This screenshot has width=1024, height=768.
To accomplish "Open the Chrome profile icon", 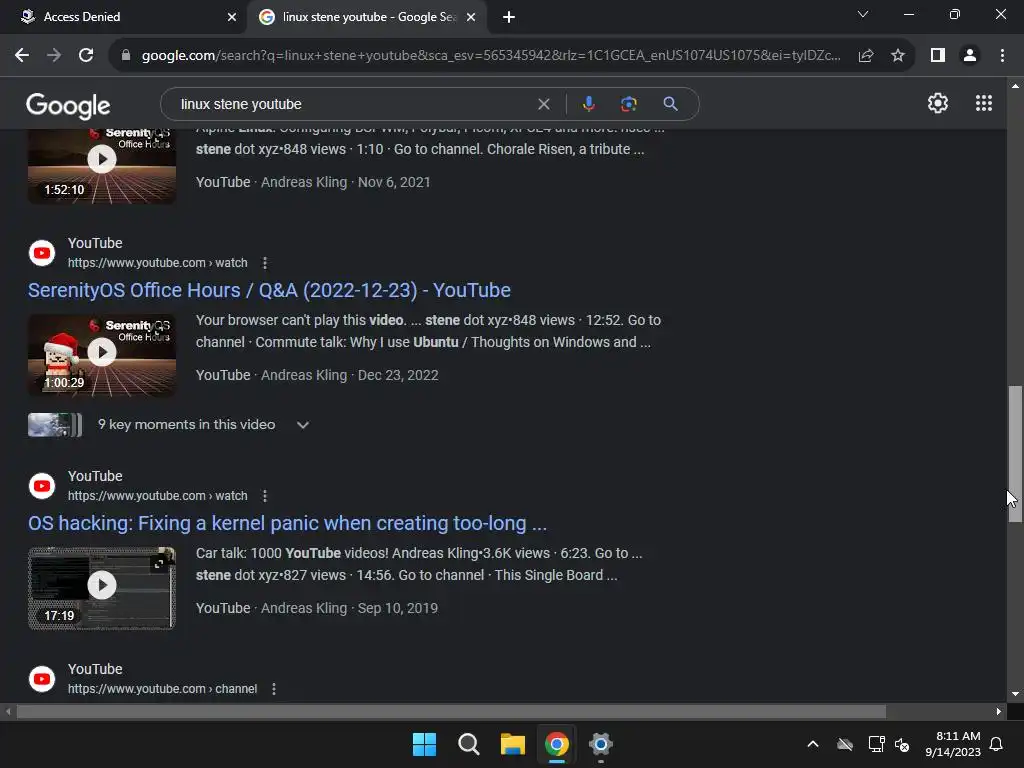I will click(970, 56).
